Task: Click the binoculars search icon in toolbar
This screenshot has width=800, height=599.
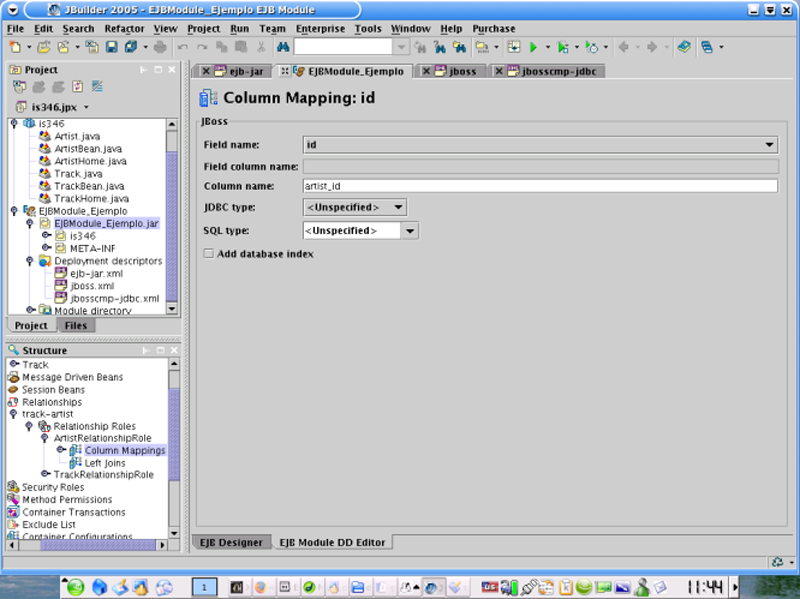Action: (x=283, y=47)
